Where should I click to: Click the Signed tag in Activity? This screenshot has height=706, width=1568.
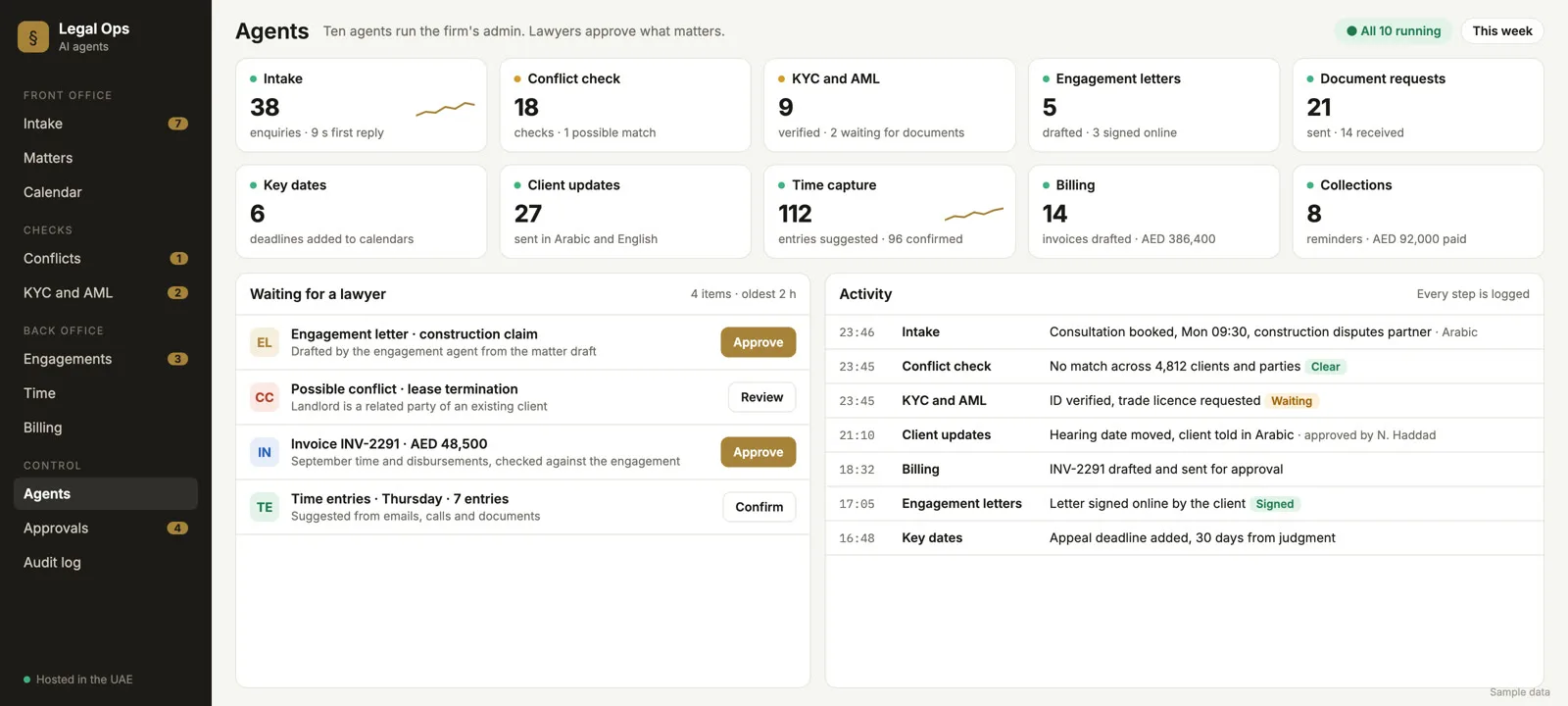tap(1275, 504)
